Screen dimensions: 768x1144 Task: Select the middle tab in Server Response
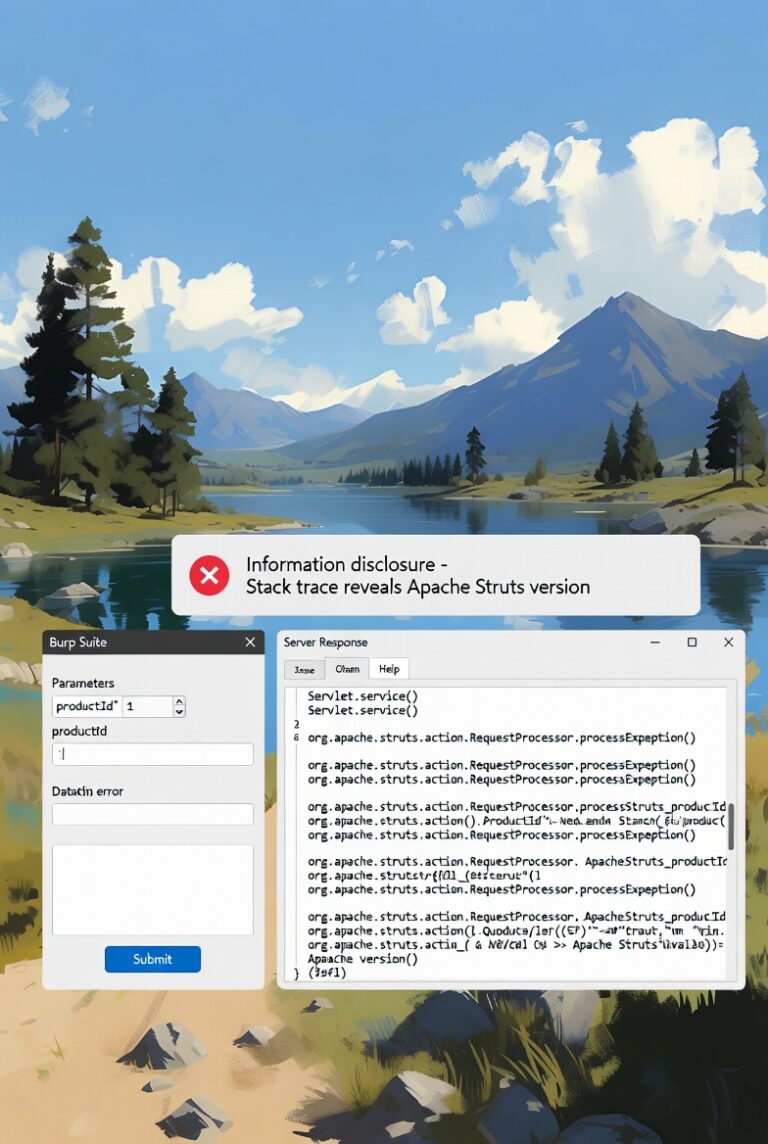(x=347, y=669)
